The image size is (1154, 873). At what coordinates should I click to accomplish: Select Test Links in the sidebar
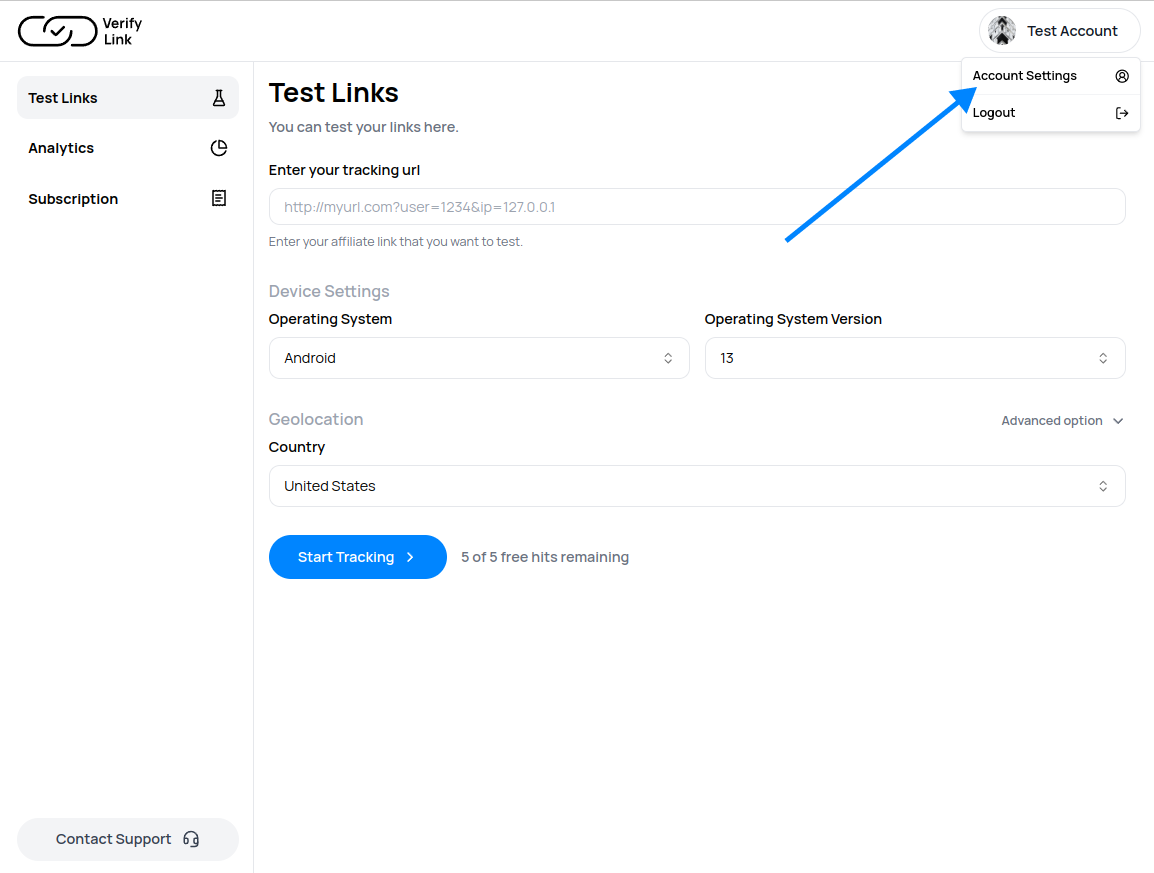tap(63, 98)
